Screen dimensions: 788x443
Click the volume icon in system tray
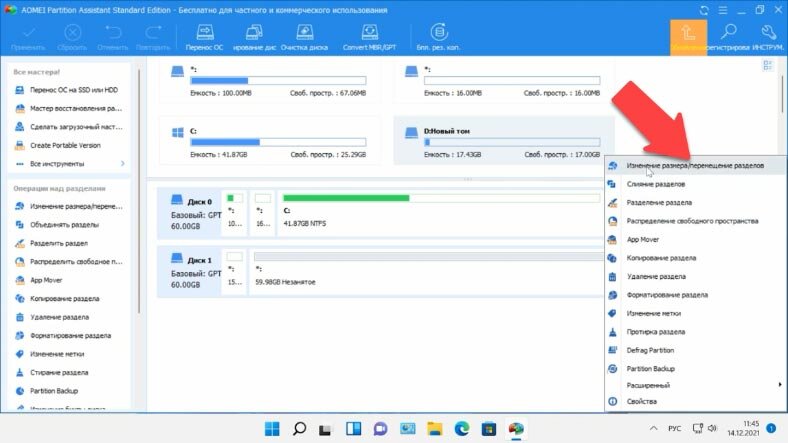[712, 428]
